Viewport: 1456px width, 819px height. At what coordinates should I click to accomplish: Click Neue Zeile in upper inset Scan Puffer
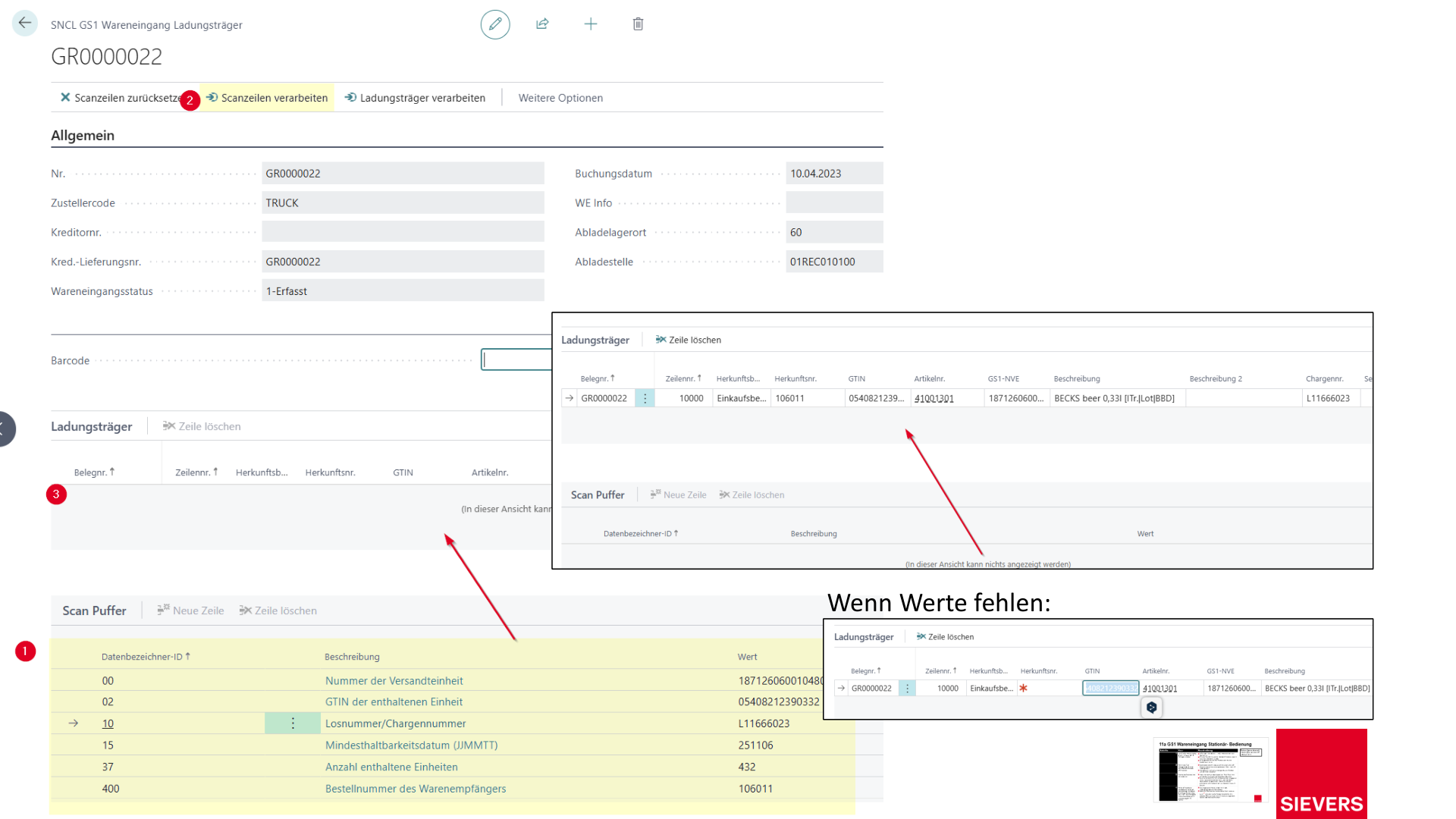pos(678,494)
